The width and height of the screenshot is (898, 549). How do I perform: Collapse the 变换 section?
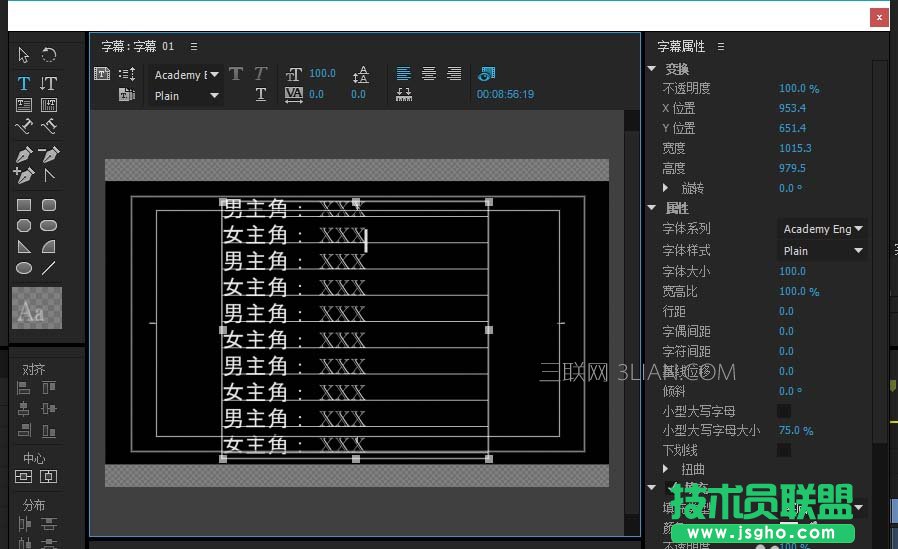coord(652,69)
